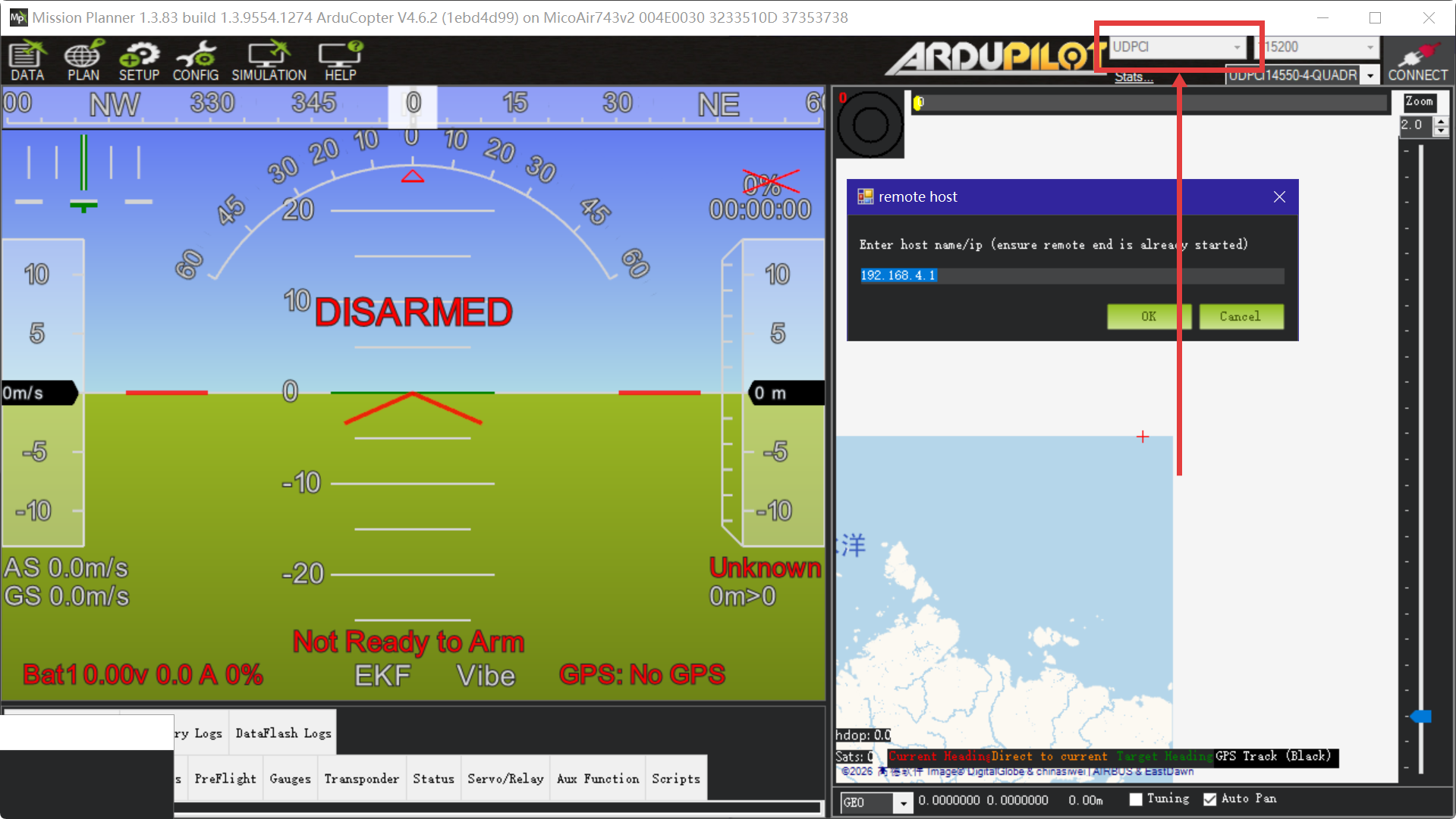
Task: Switch to the Servo/Relay tab
Action: [505, 779]
